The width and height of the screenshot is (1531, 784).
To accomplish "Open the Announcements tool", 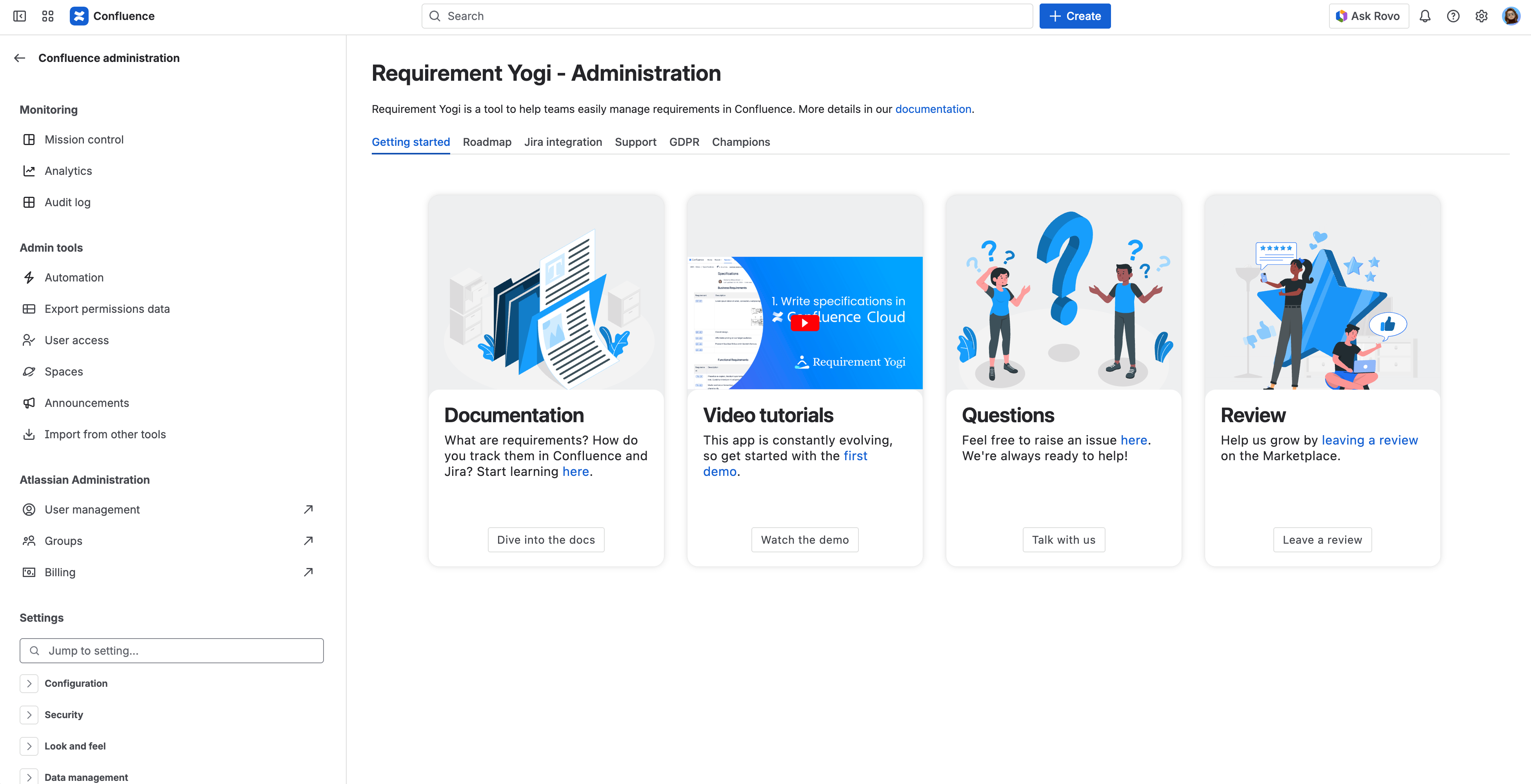I will click(87, 403).
